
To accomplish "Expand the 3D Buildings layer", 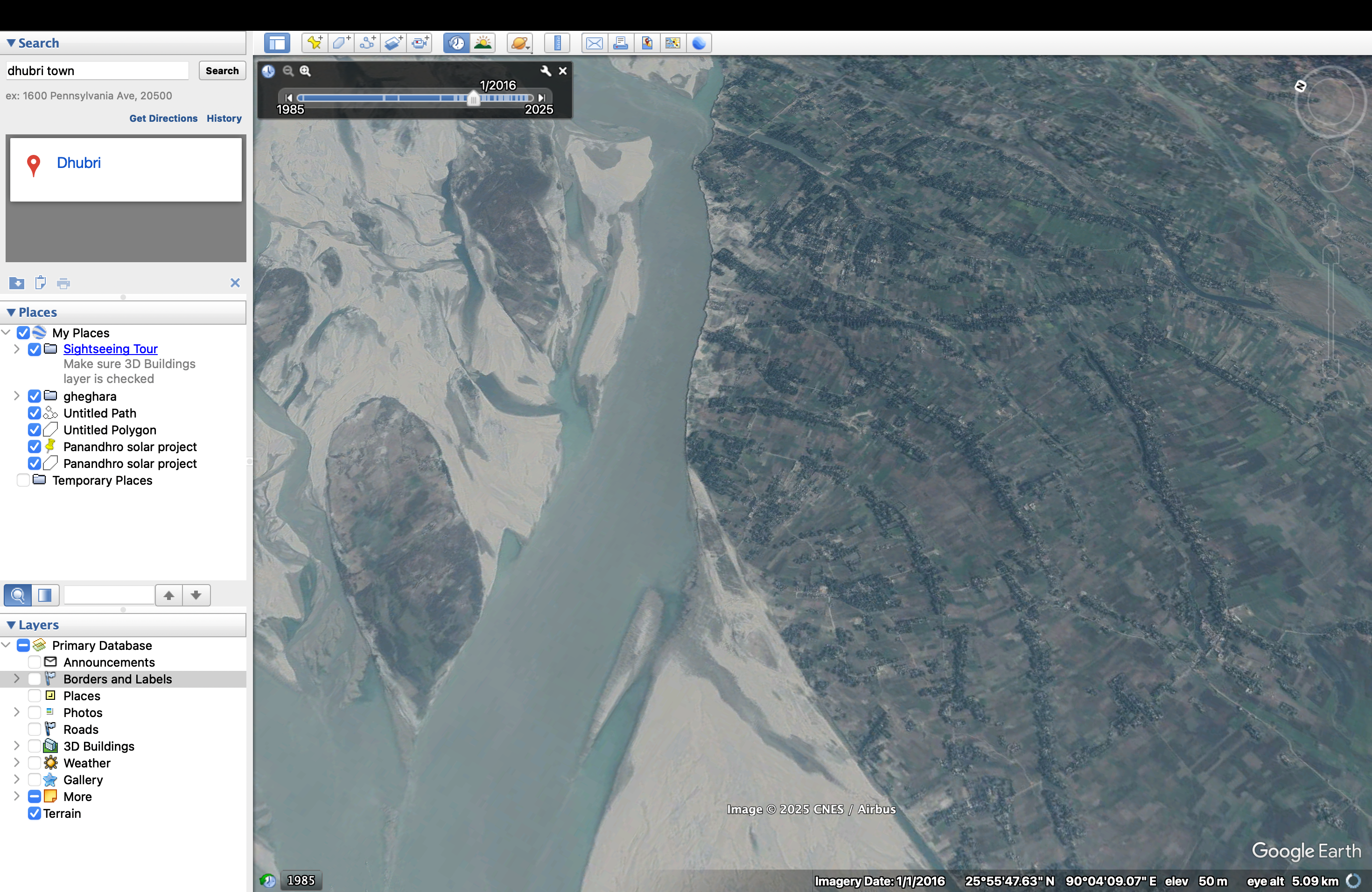I will point(16,746).
